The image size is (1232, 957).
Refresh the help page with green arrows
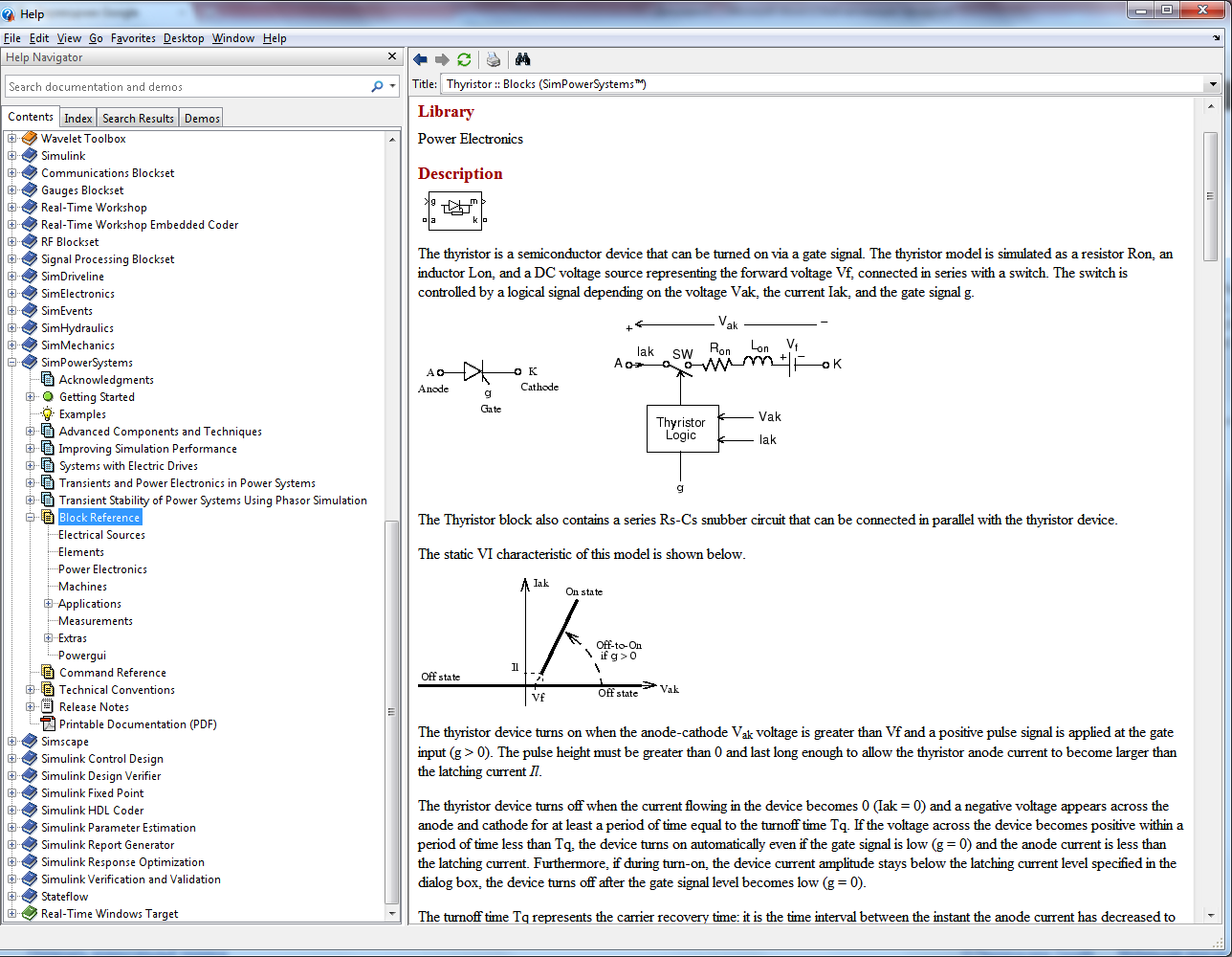(464, 59)
